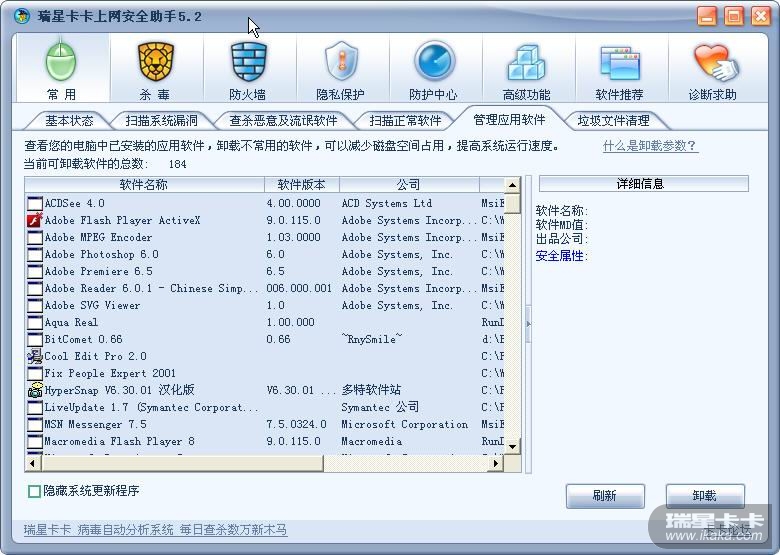
Task: Click the 刷新 refresh button
Action: (605, 496)
